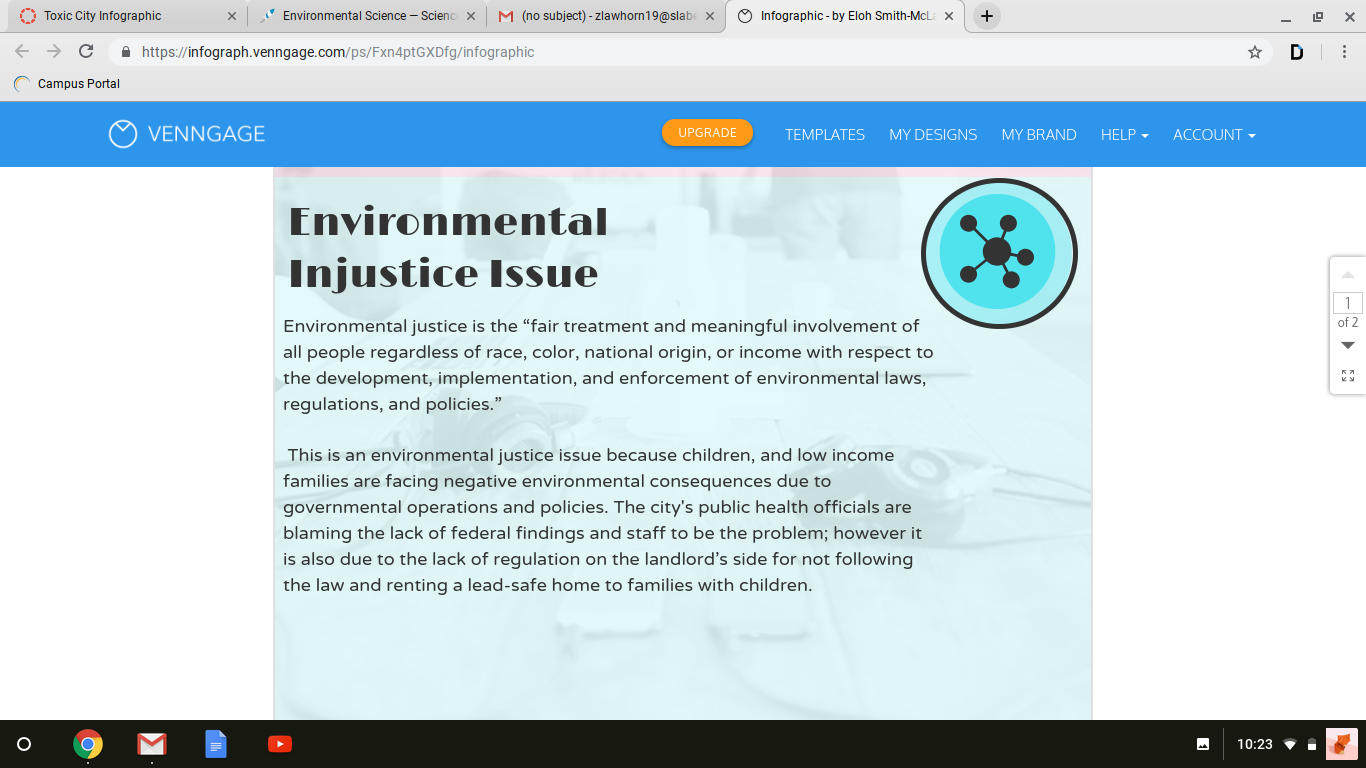This screenshot has height=768, width=1366.
Task: Open a new browser tab
Action: 987,16
